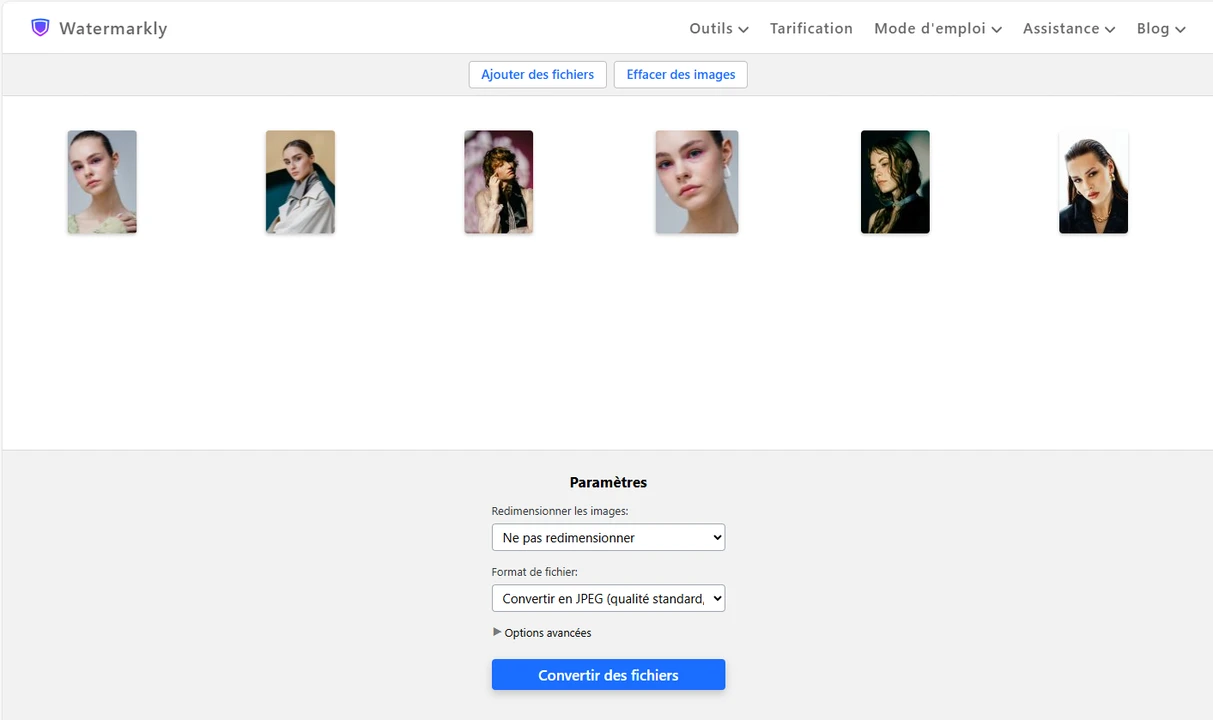Click the Convertir des fichiers button
This screenshot has height=720, width=1213.
[608, 675]
